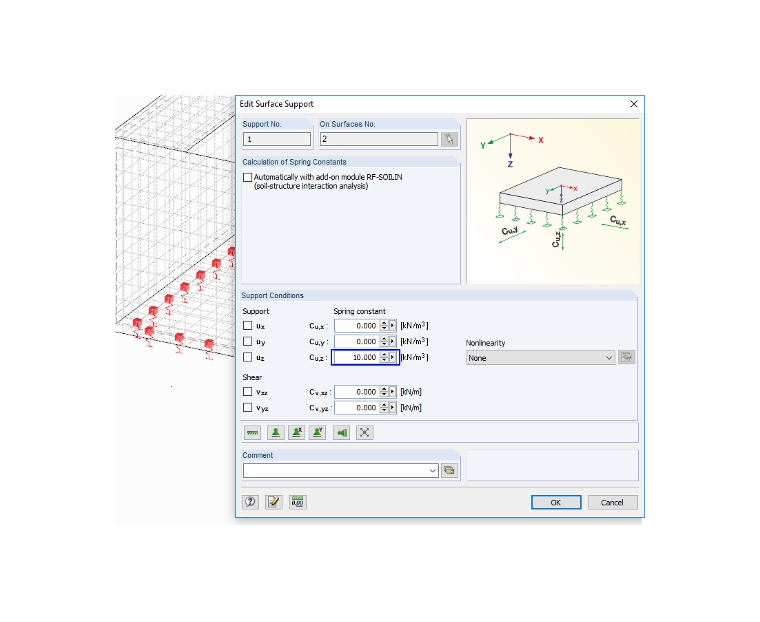
Task: Click the On Surfaces No. input field
Action: (x=379, y=139)
